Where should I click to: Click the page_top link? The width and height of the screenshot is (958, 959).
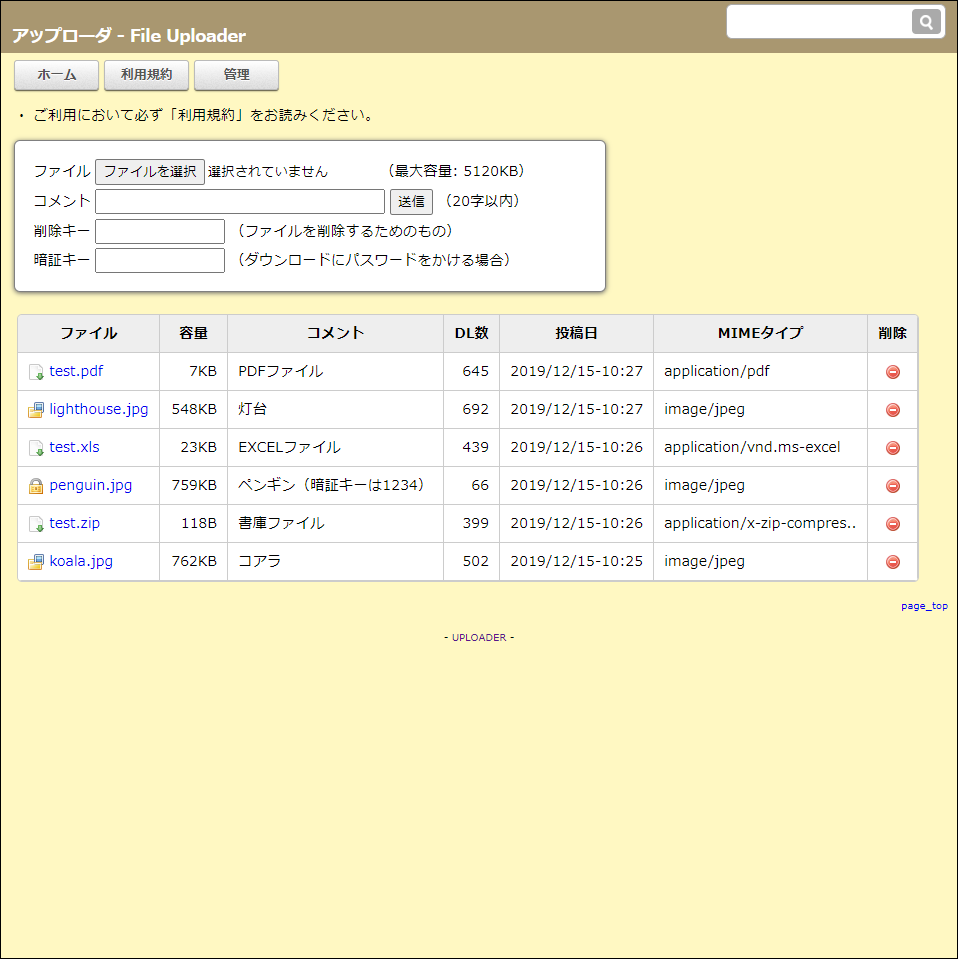[924, 605]
